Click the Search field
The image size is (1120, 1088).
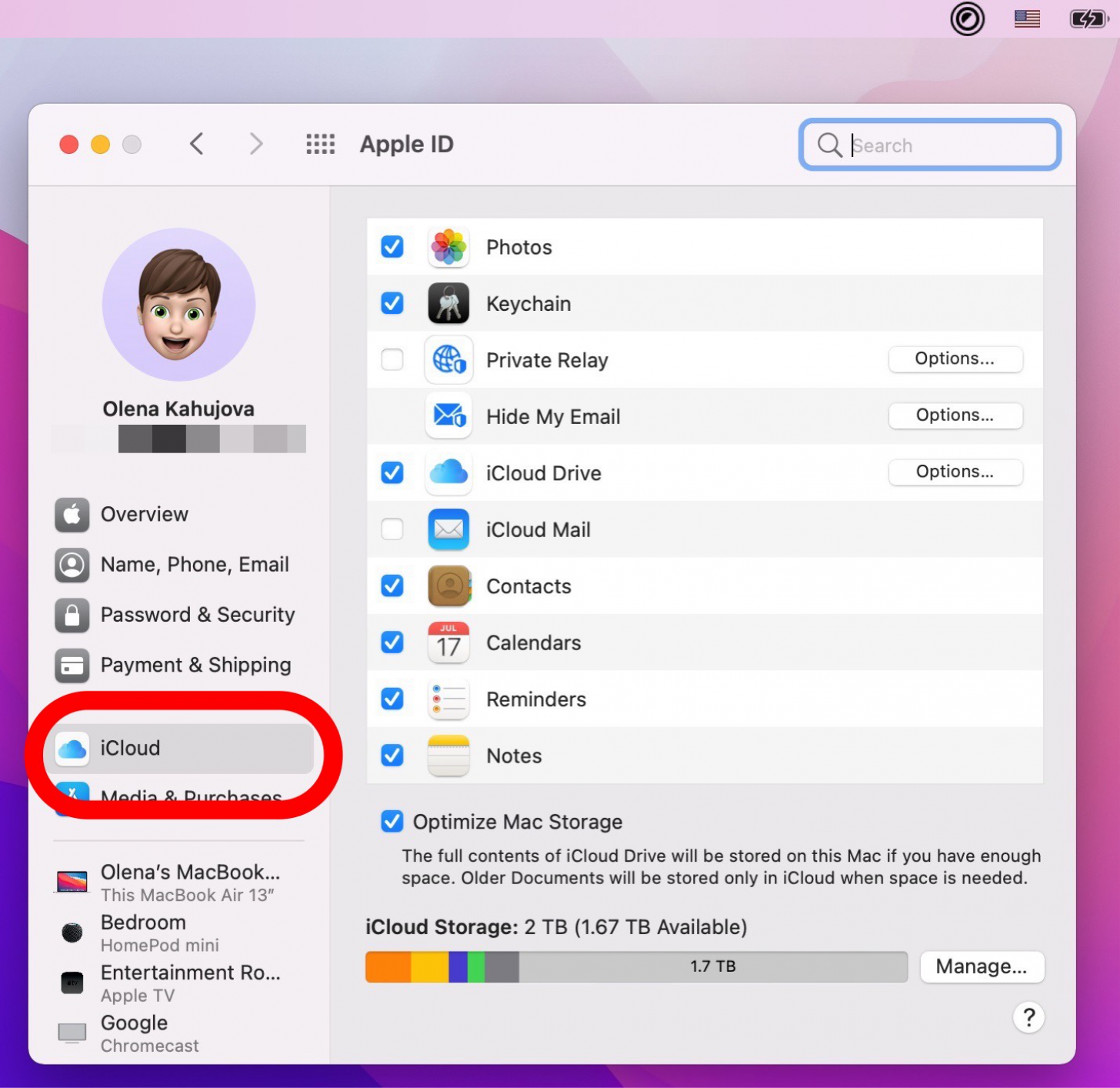[930, 145]
